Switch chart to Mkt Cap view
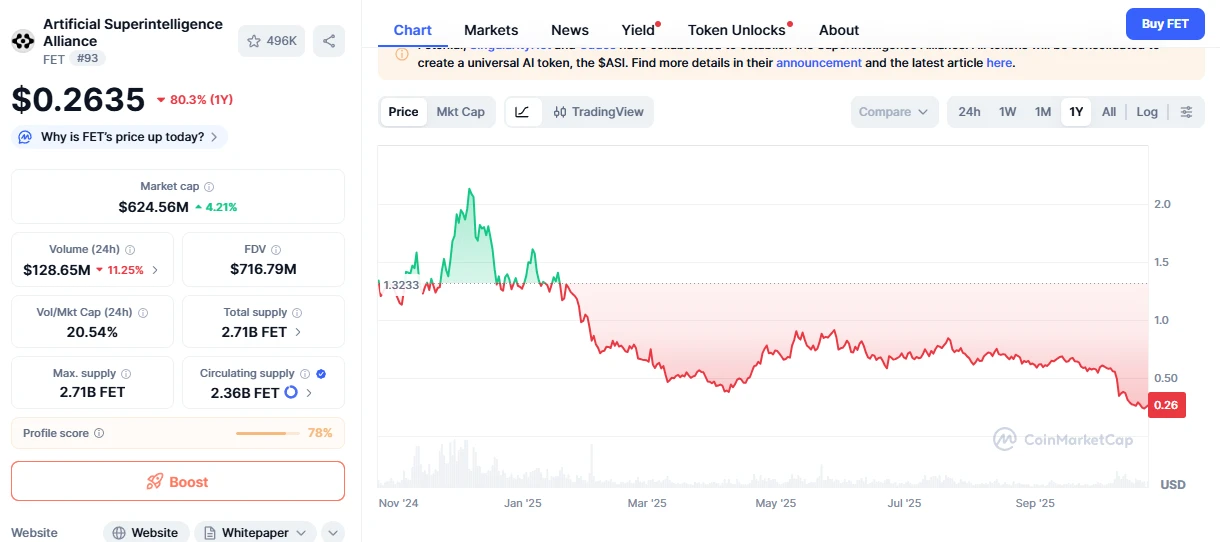The image size is (1220, 542). (460, 112)
